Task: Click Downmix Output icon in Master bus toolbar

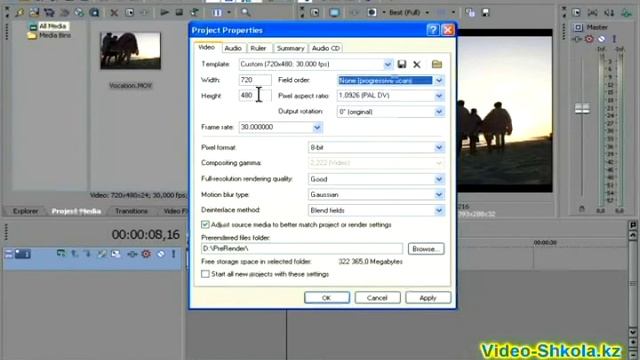Action: [592, 13]
